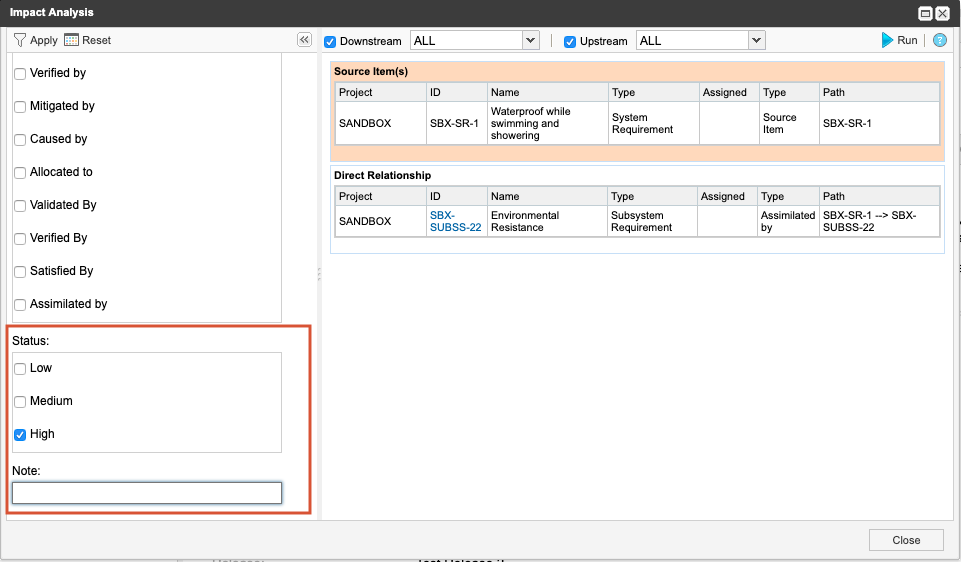Check the Assimilated by relationship filter

[x=20, y=305]
